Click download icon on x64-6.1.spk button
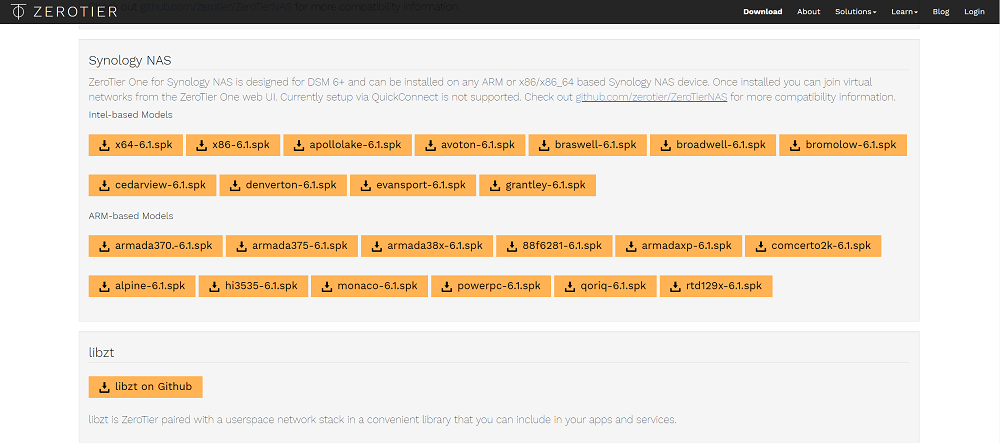The image size is (1000, 444). 103,145
